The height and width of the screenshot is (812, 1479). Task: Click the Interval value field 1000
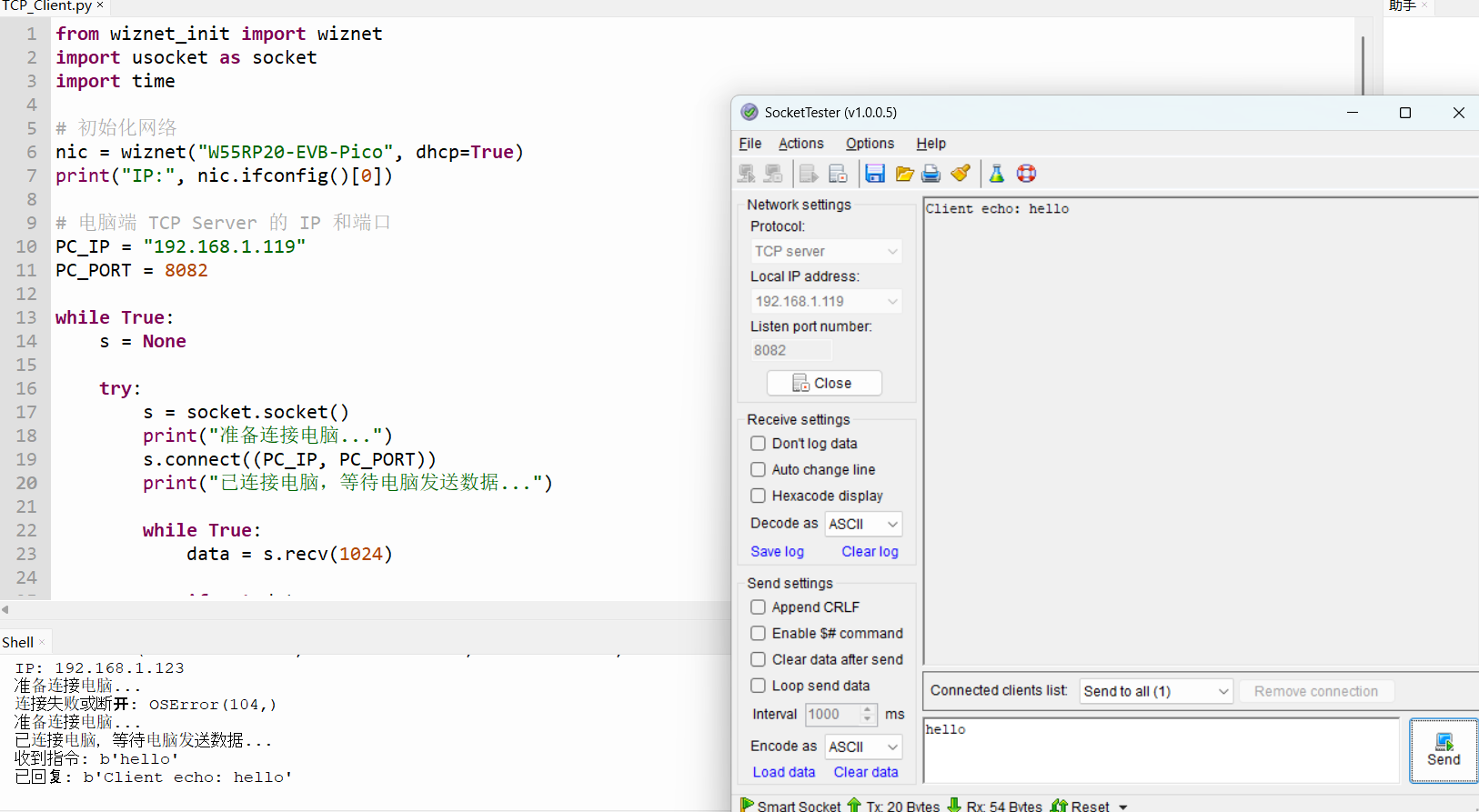833,715
